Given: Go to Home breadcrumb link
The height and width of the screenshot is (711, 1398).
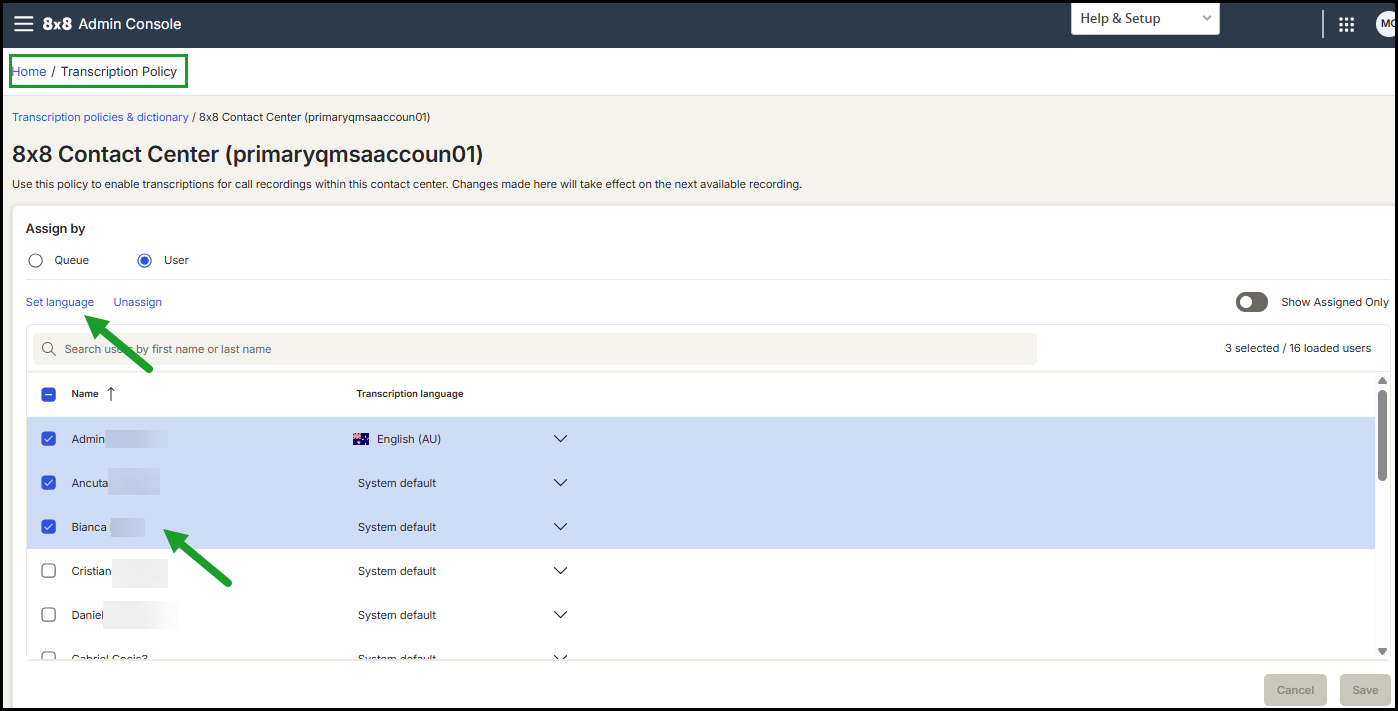Looking at the screenshot, I should pyautogui.click(x=29, y=72).
